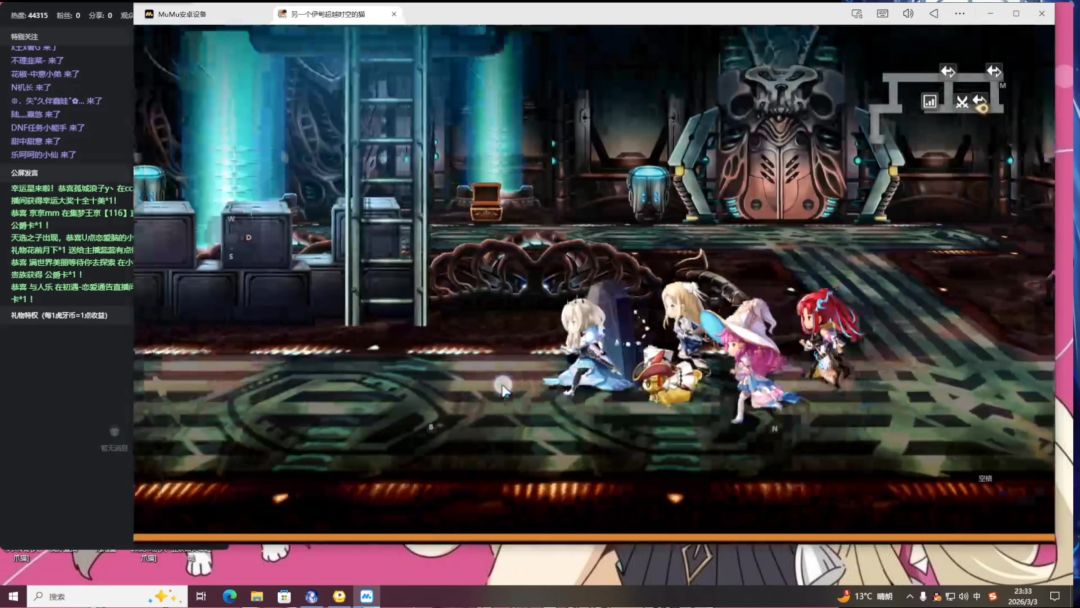Open the yellow round-face app on taskbar

[339, 596]
